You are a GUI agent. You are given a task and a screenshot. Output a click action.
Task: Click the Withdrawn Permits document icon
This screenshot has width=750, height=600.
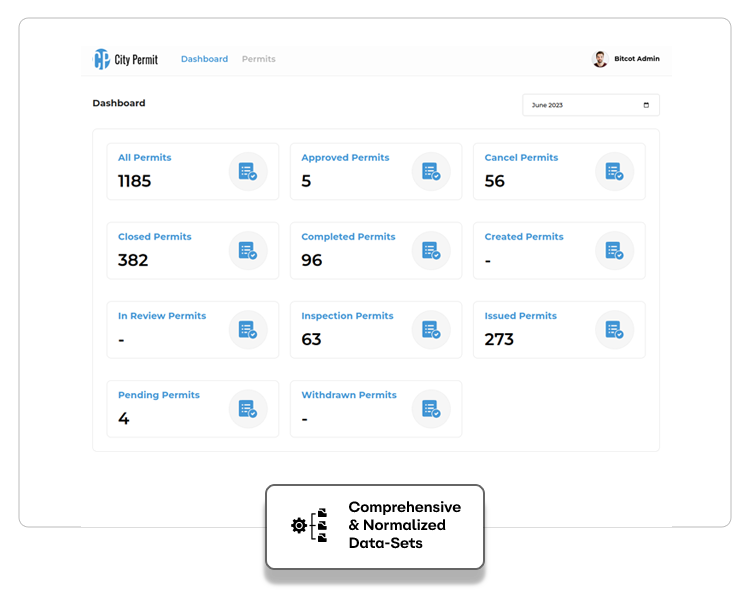(x=430, y=409)
